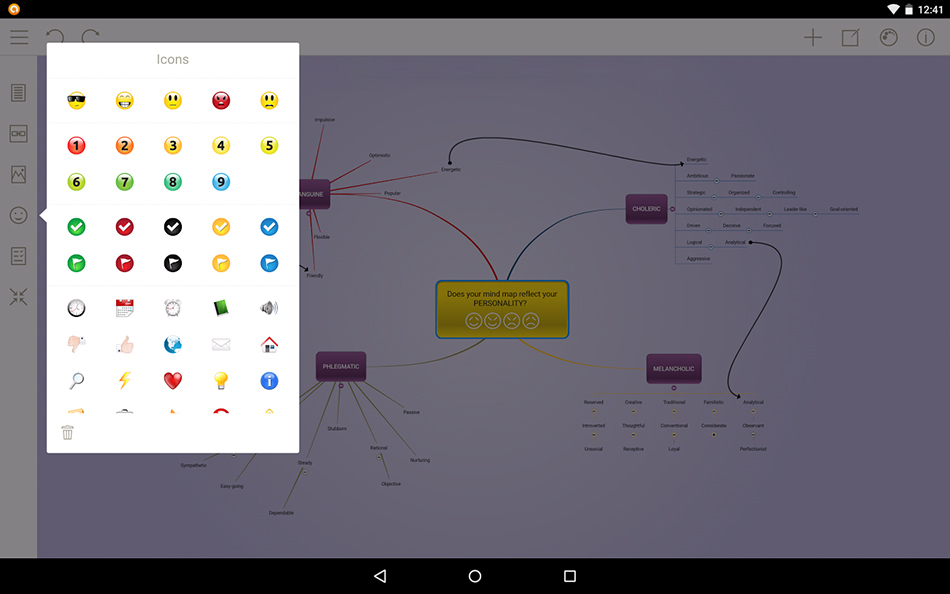This screenshot has height=594, width=950.
Task: Insert the blue info icon
Action: pos(269,381)
